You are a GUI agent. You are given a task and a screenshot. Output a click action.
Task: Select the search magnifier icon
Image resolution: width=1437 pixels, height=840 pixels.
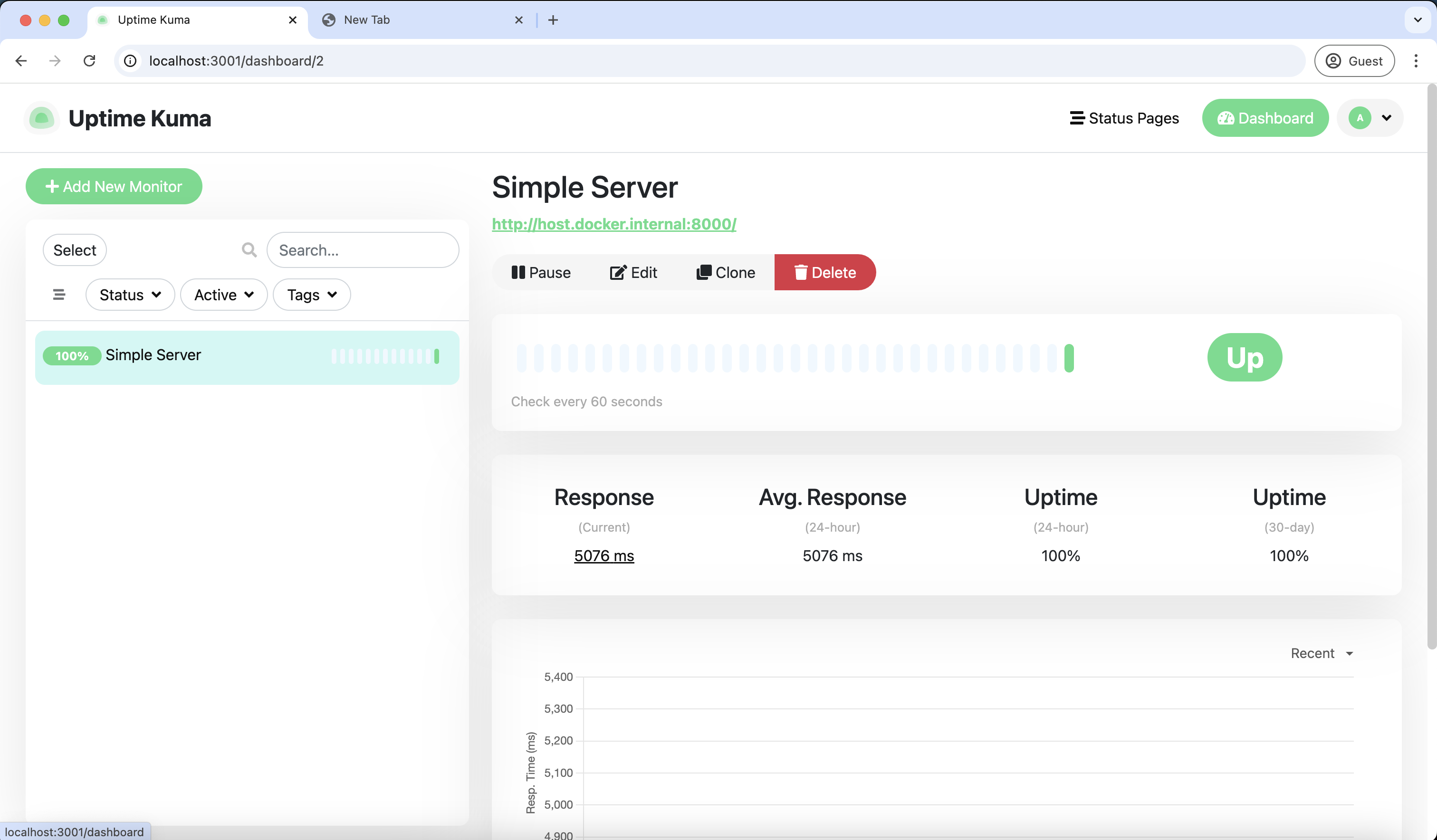tap(249, 250)
